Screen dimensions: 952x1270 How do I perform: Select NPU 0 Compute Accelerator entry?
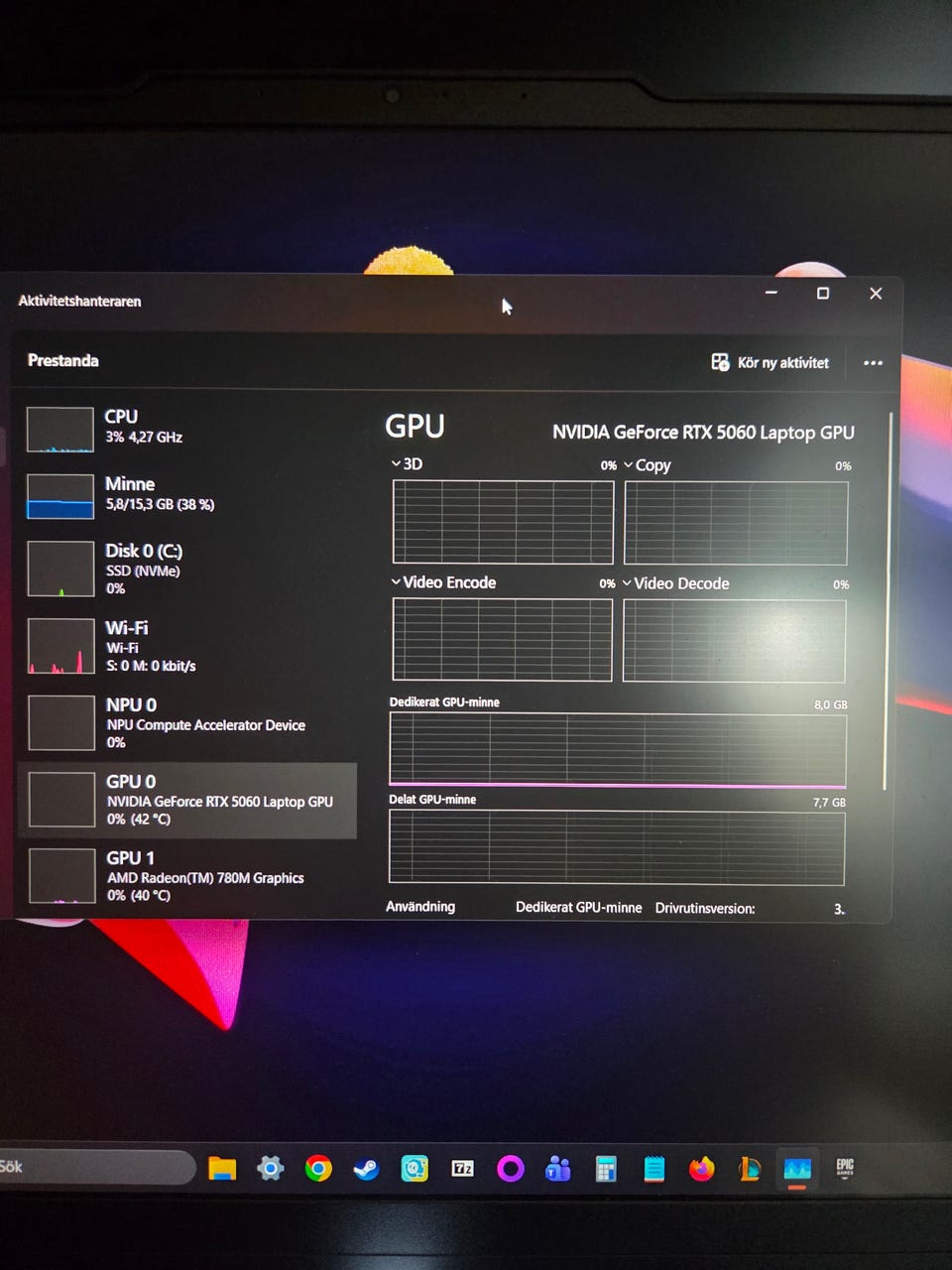186,722
